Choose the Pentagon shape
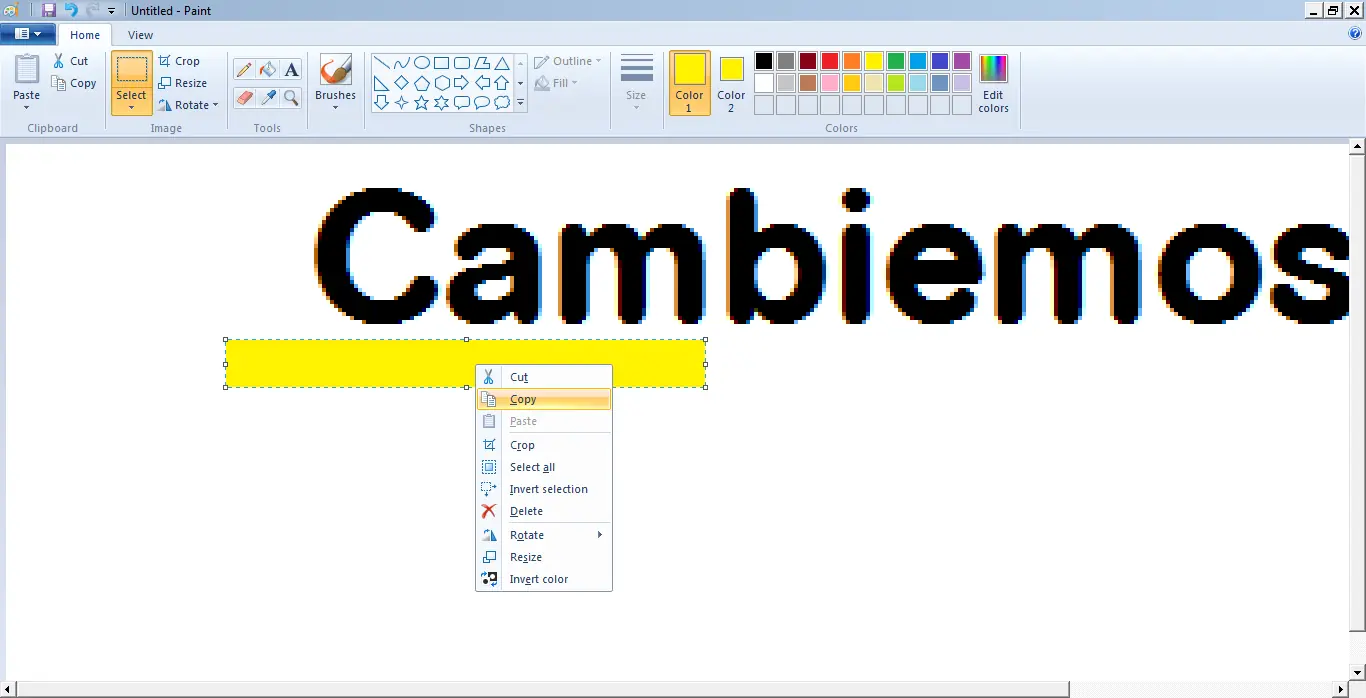Screen dimensions: 1366x698 [421, 83]
